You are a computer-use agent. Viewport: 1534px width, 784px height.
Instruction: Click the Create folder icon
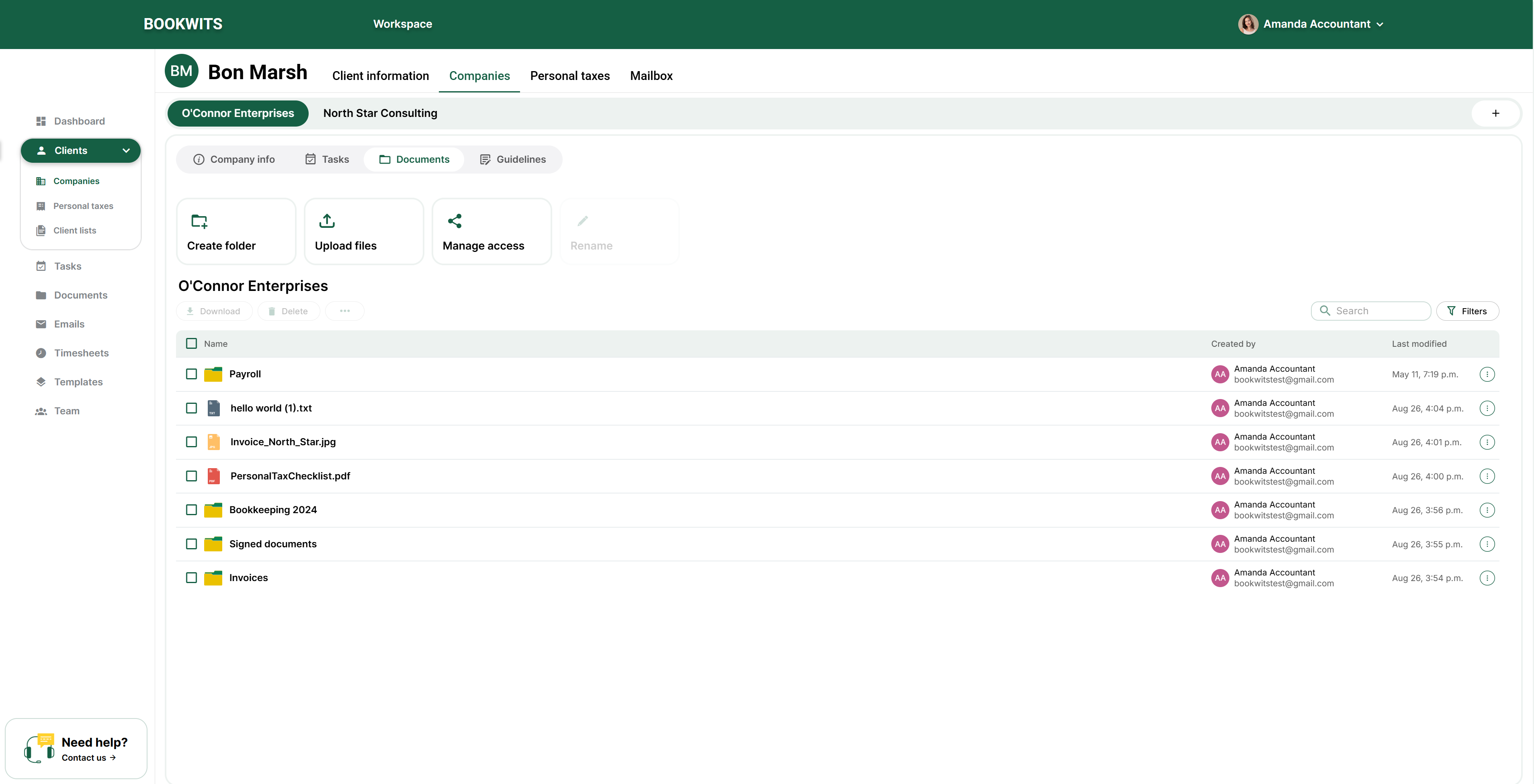(x=199, y=221)
